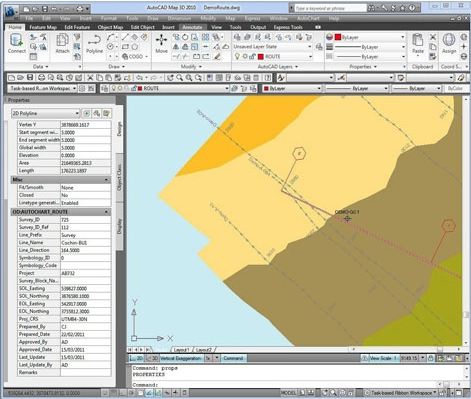The image size is (471, 399).
Task: Click the Command button in the status strip
Action: tap(233, 358)
